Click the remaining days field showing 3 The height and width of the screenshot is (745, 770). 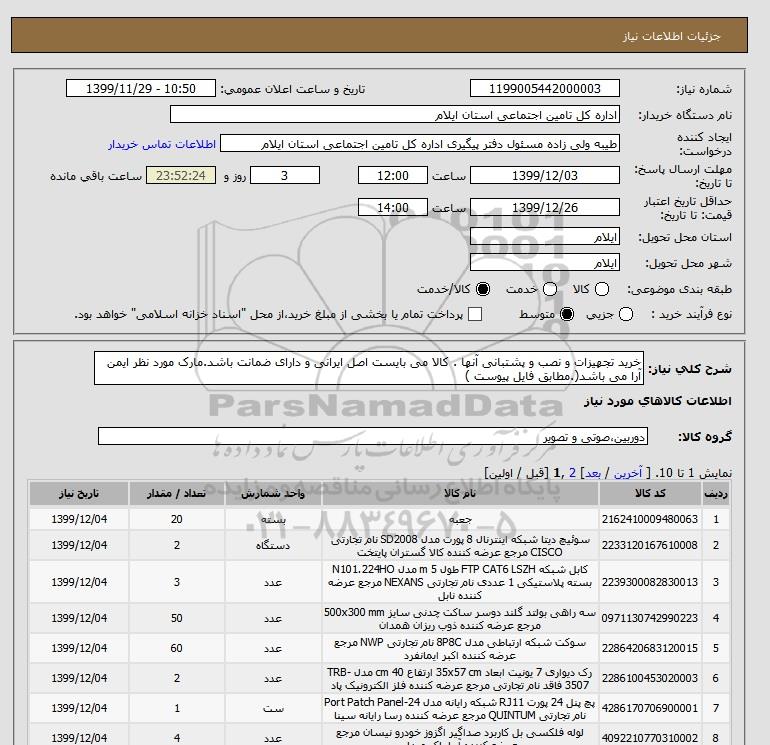click(285, 175)
